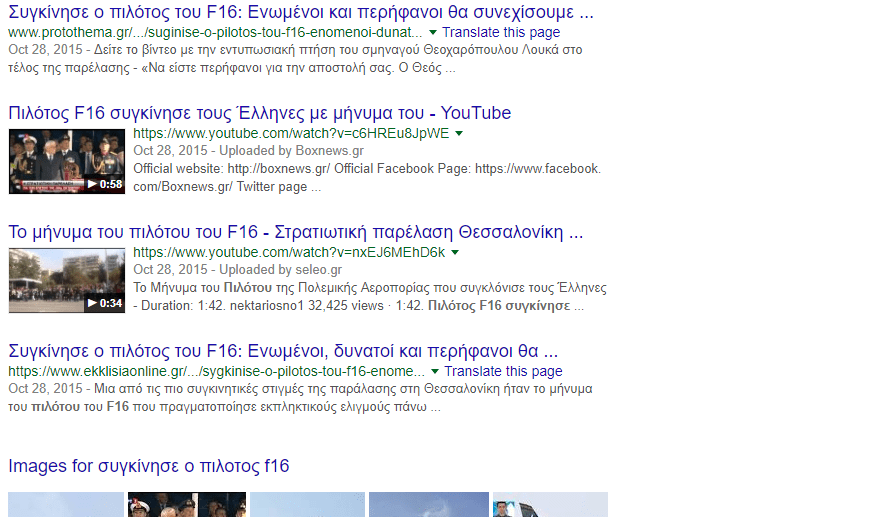Open the fourth image result with clouds

tap(429, 504)
